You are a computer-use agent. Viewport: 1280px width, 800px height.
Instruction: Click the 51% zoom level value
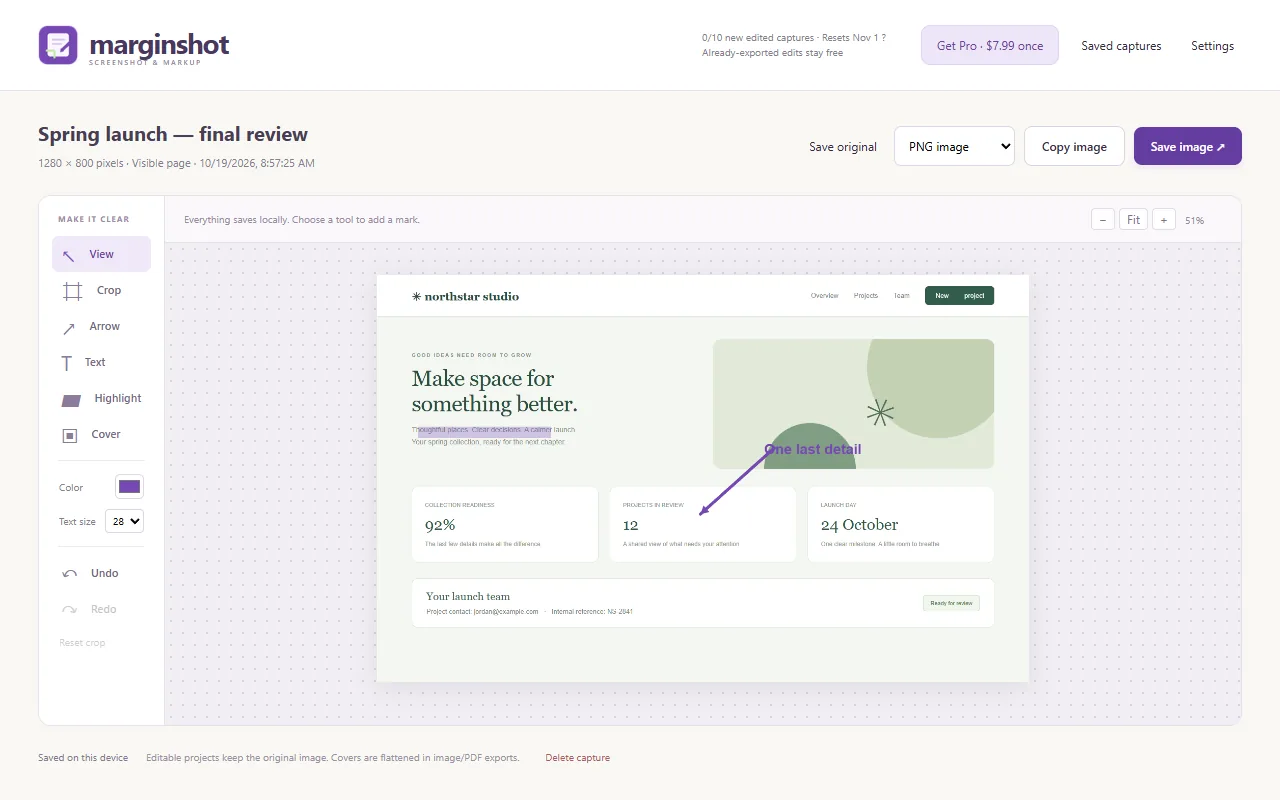click(1195, 220)
